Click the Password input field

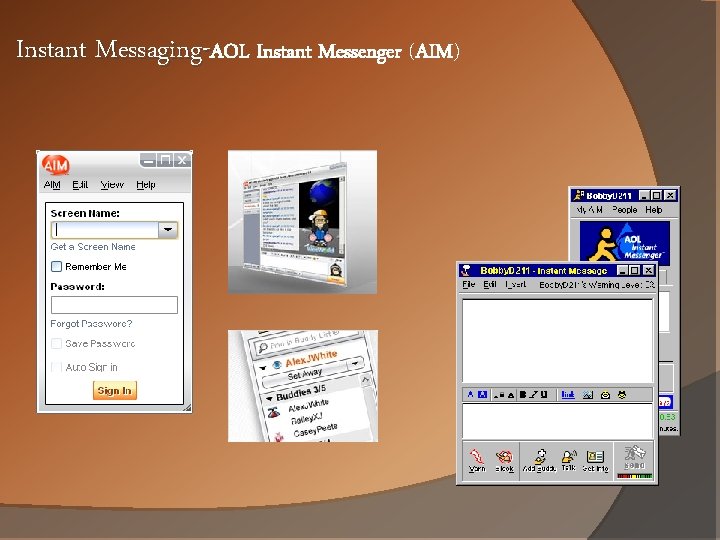[x=114, y=305]
